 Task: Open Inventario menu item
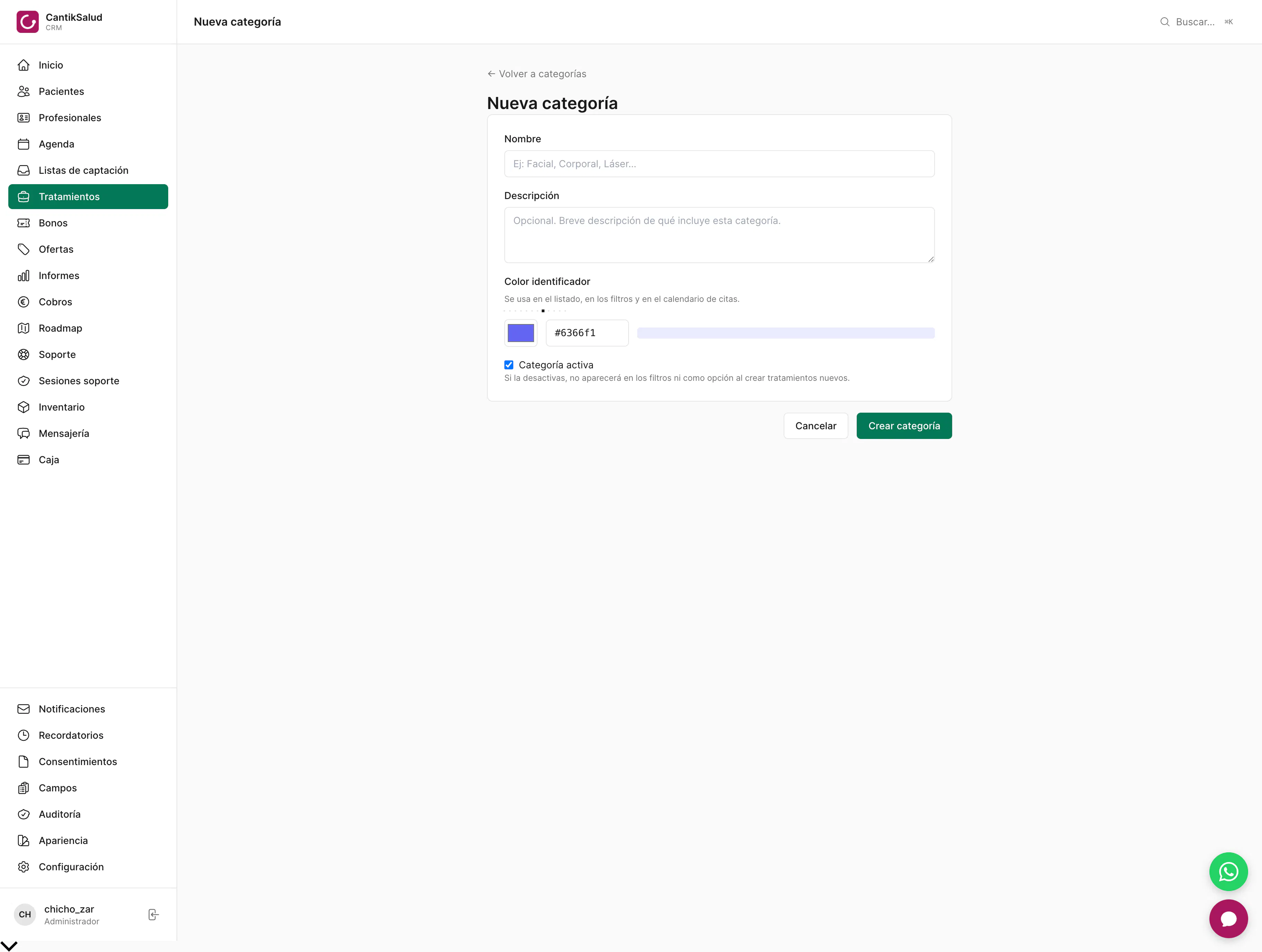pyautogui.click(x=88, y=407)
